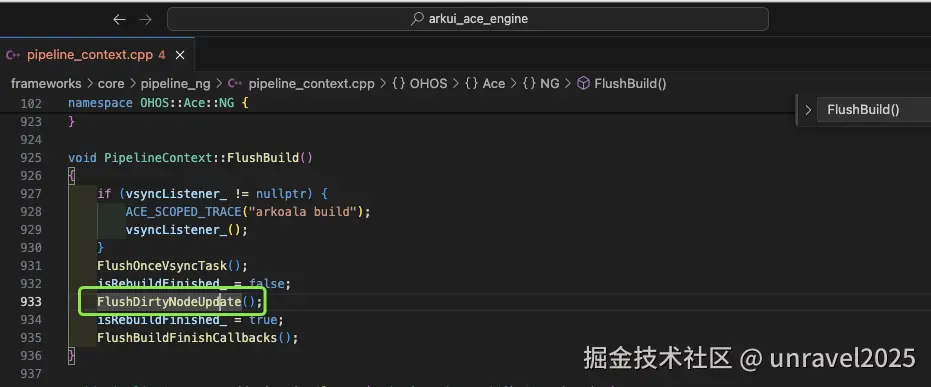Viewport: 931px width, 387px height.
Task: Click the nullptr keyword on line 927
Action: [281, 194]
